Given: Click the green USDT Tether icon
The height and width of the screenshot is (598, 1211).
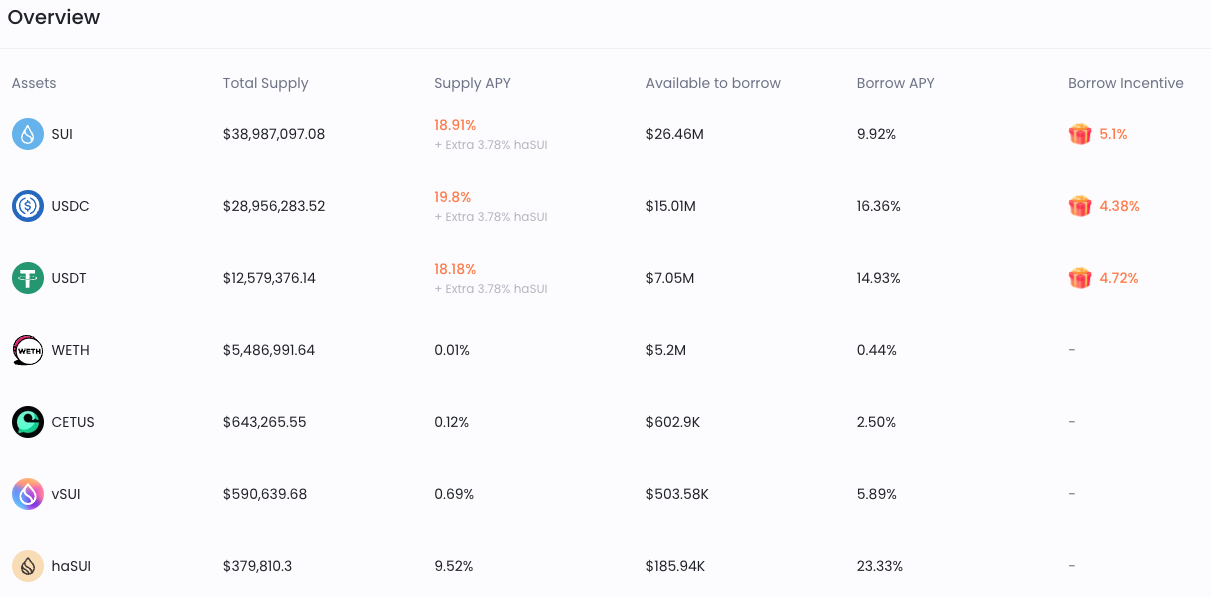Looking at the screenshot, I should 28,278.
